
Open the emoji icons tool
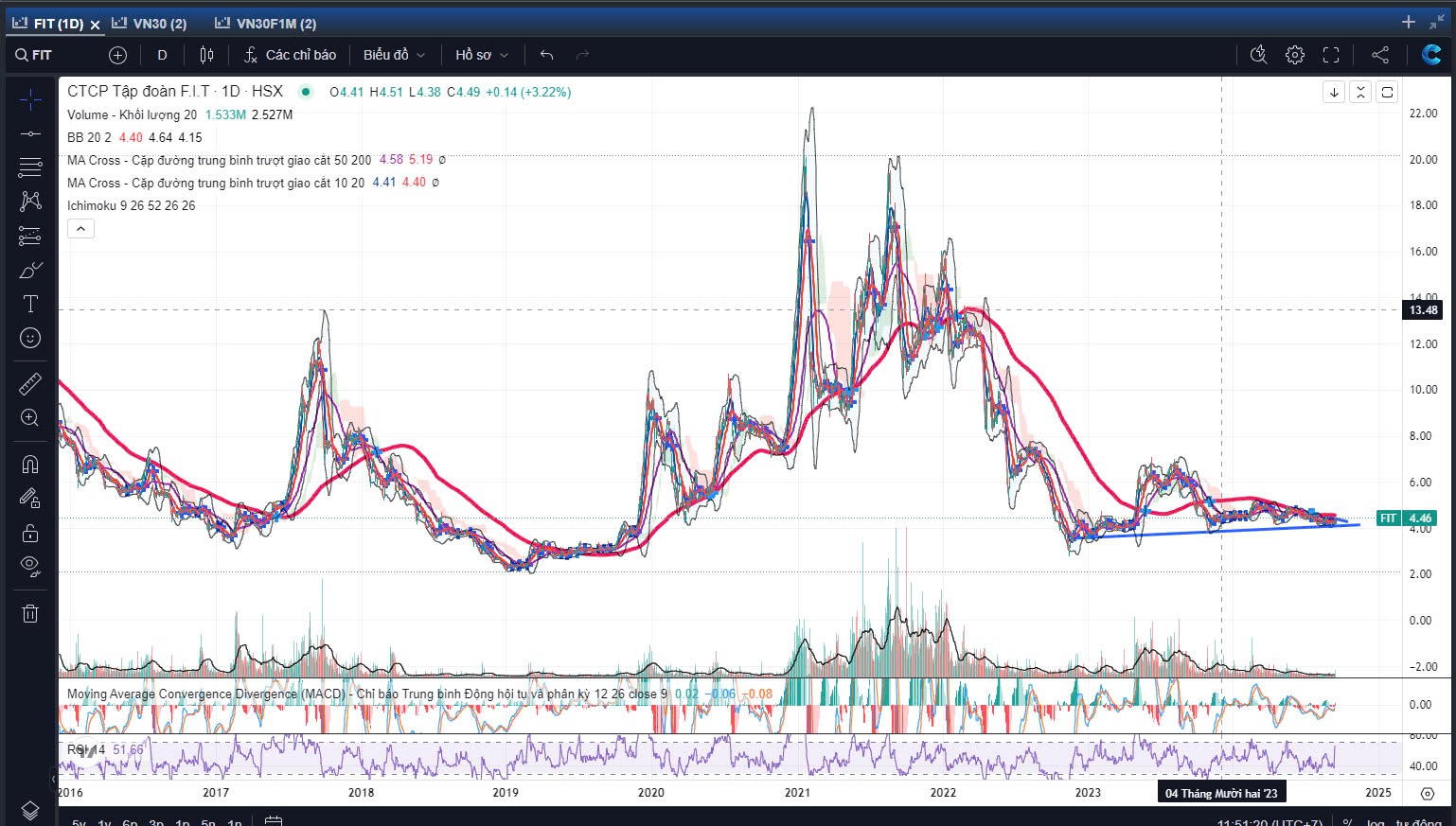30,338
